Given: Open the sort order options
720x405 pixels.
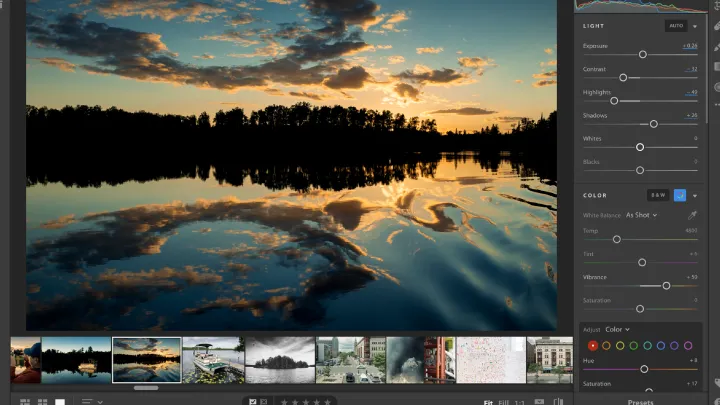Looking at the screenshot, I should tap(91, 401).
